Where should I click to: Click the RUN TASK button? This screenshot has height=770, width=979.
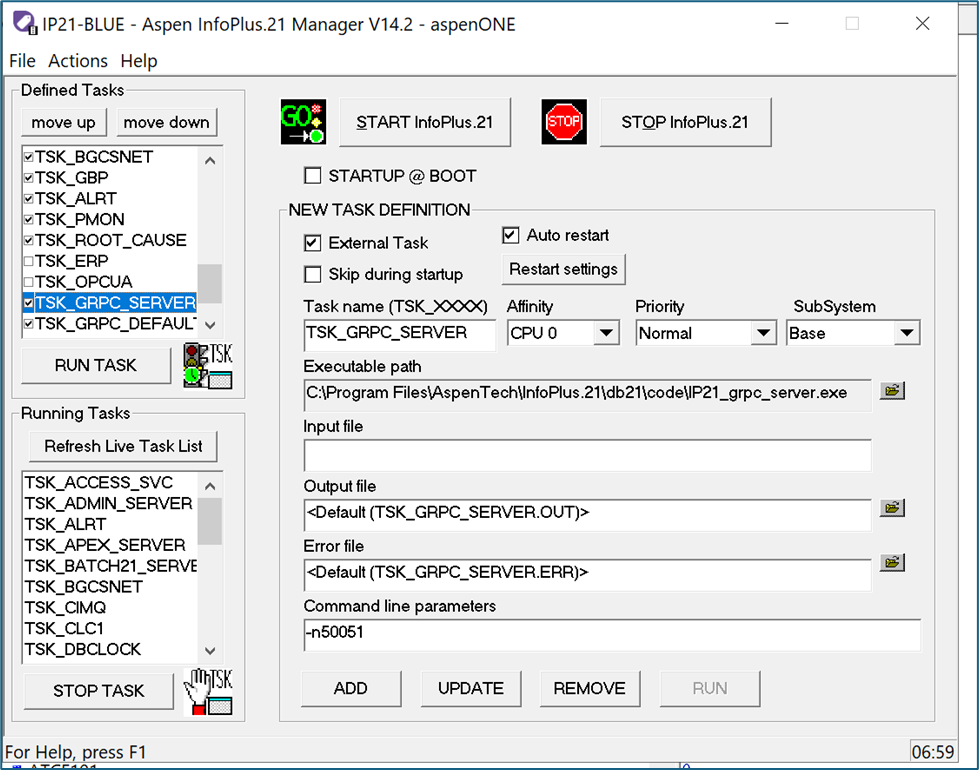(96, 365)
